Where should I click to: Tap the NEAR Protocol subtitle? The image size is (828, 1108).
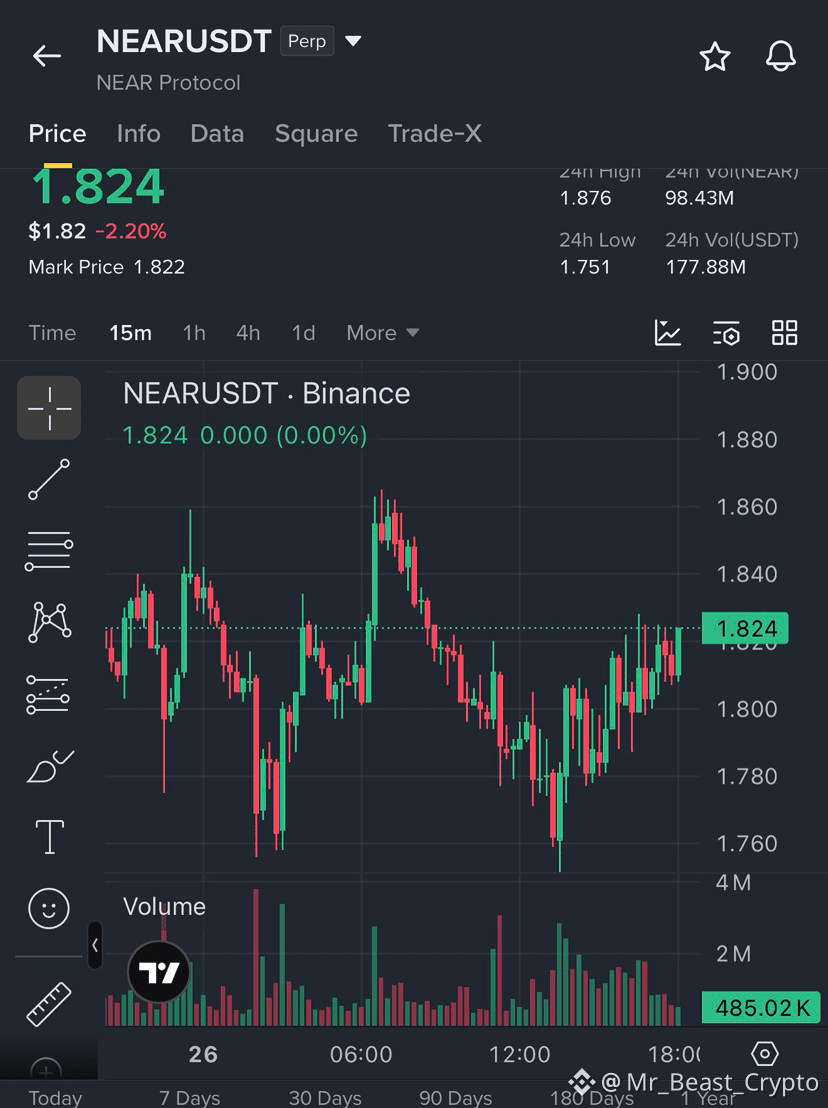(x=168, y=83)
